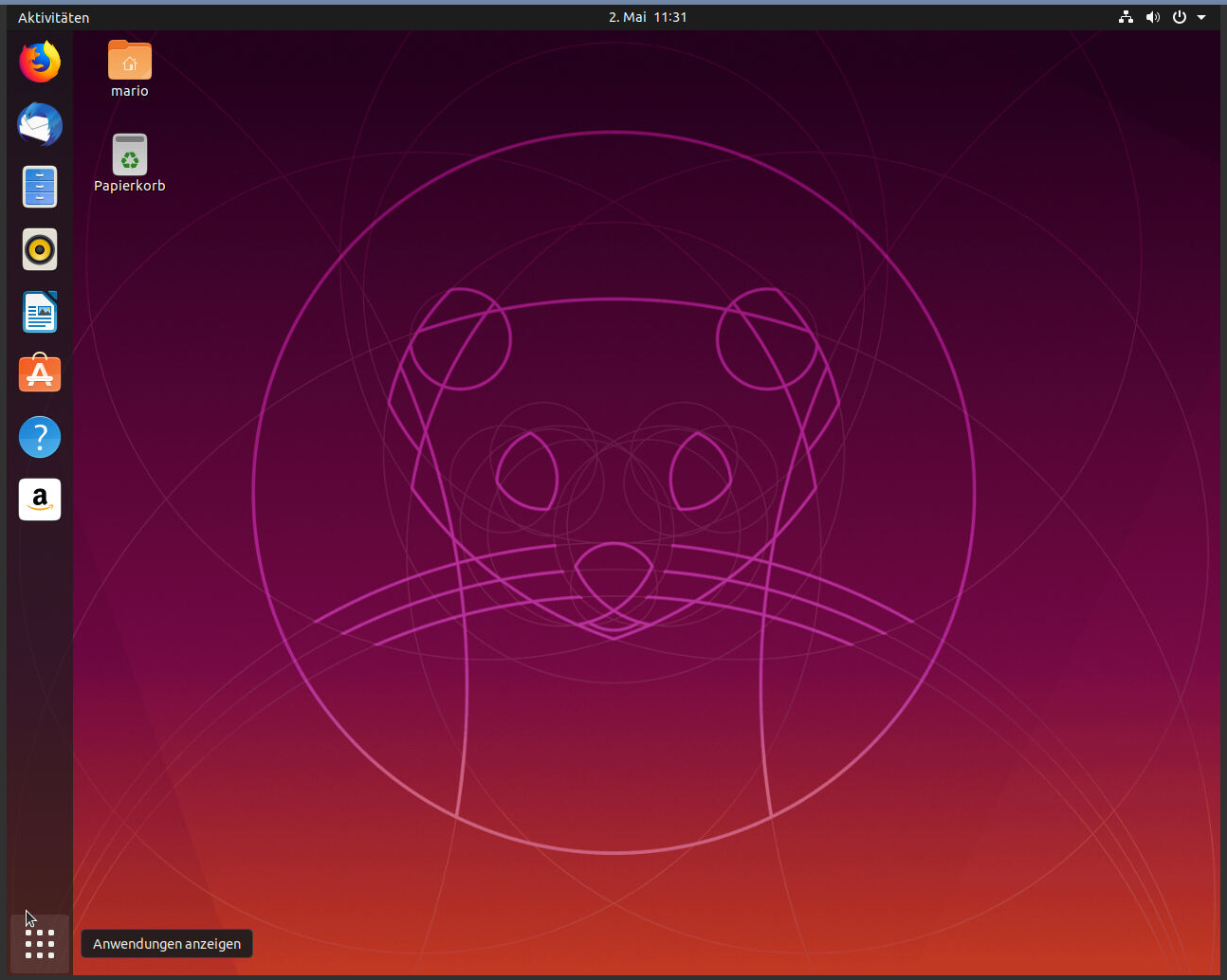Screen dimensions: 1227x980
Task: Start Rhythmbox music player
Action: pyautogui.click(x=40, y=250)
